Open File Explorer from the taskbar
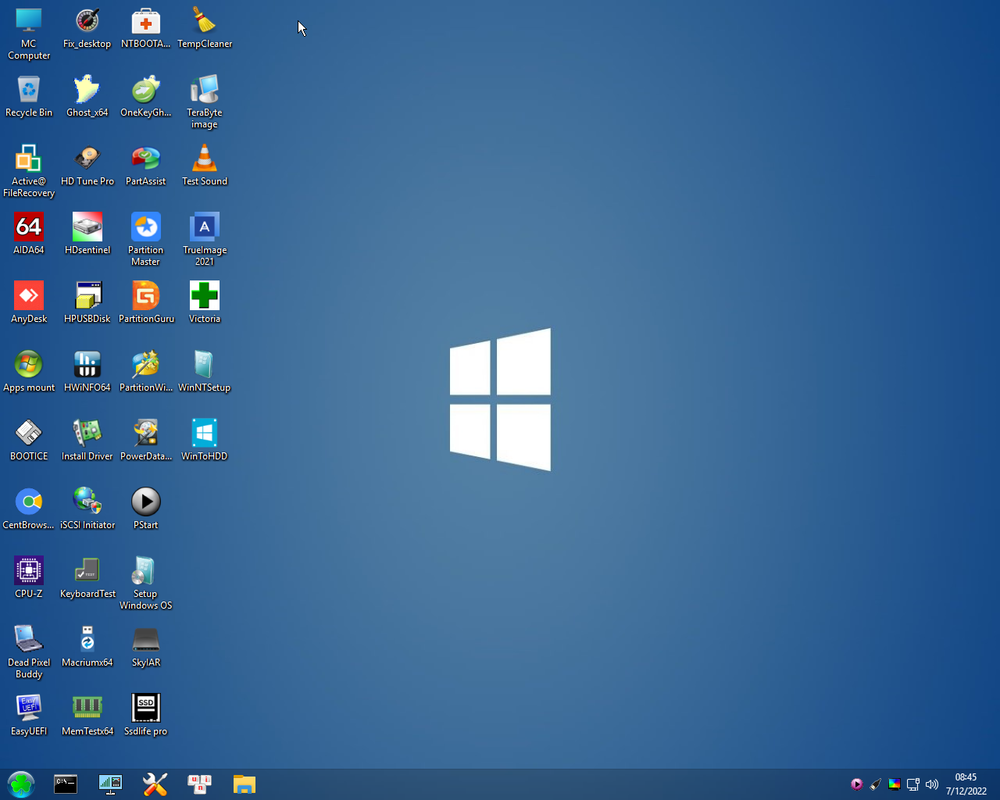The height and width of the screenshot is (800, 1000). pyautogui.click(x=244, y=784)
